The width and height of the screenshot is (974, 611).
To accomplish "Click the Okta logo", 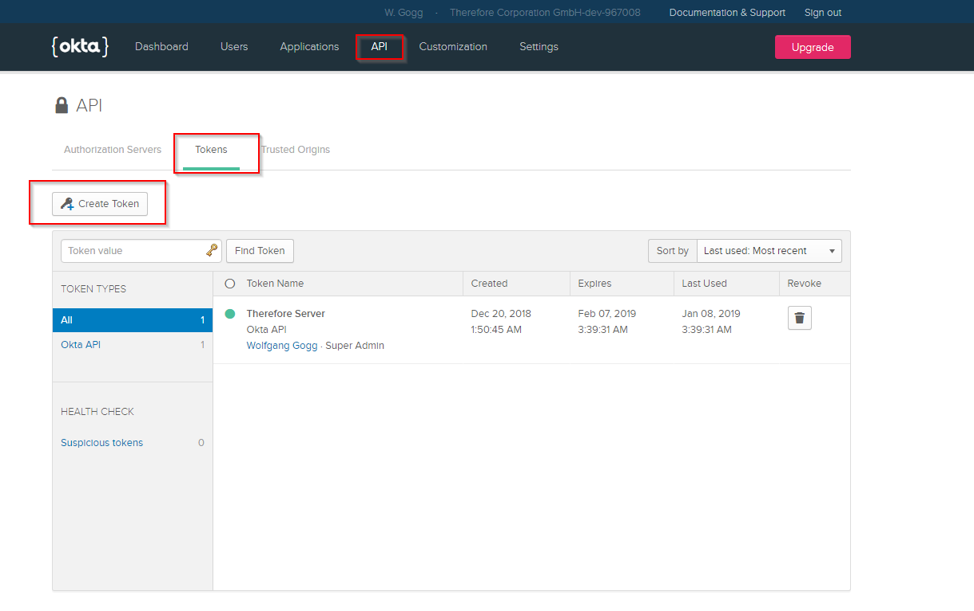I will (x=79, y=46).
